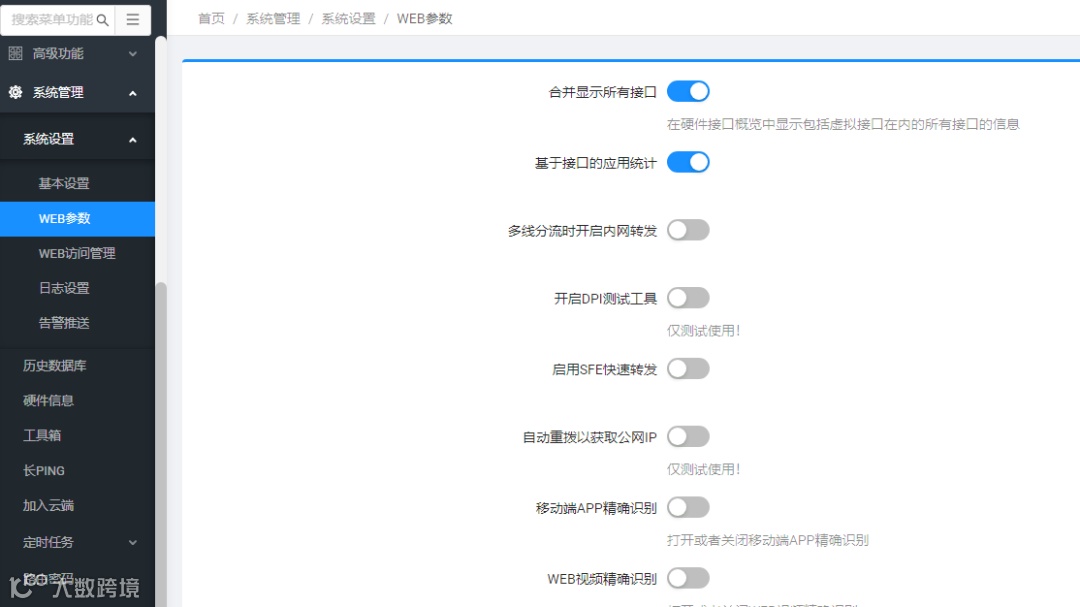Click WEB参数 breadcrumb text
The width and height of the screenshot is (1080, 607).
[424, 19]
